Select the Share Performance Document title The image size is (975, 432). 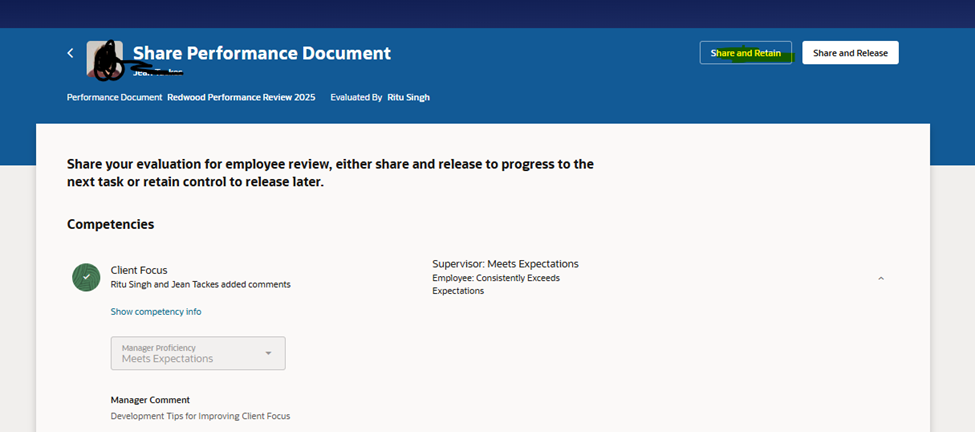[262, 53]
